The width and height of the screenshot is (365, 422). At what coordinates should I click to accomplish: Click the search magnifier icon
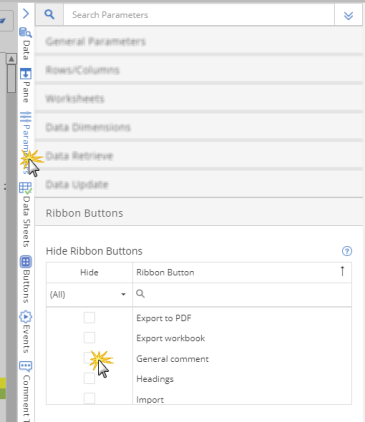coord(49,14)
